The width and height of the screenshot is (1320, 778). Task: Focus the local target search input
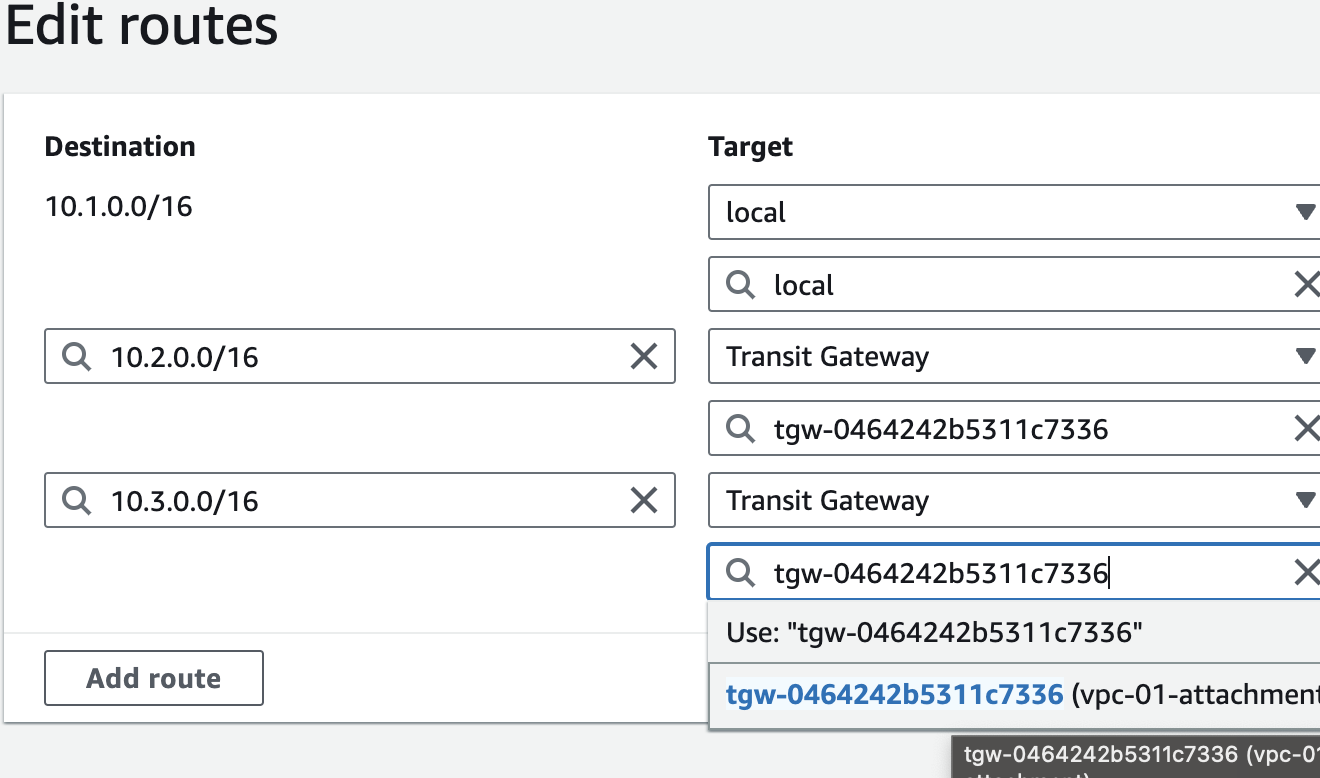point(1020,286)
